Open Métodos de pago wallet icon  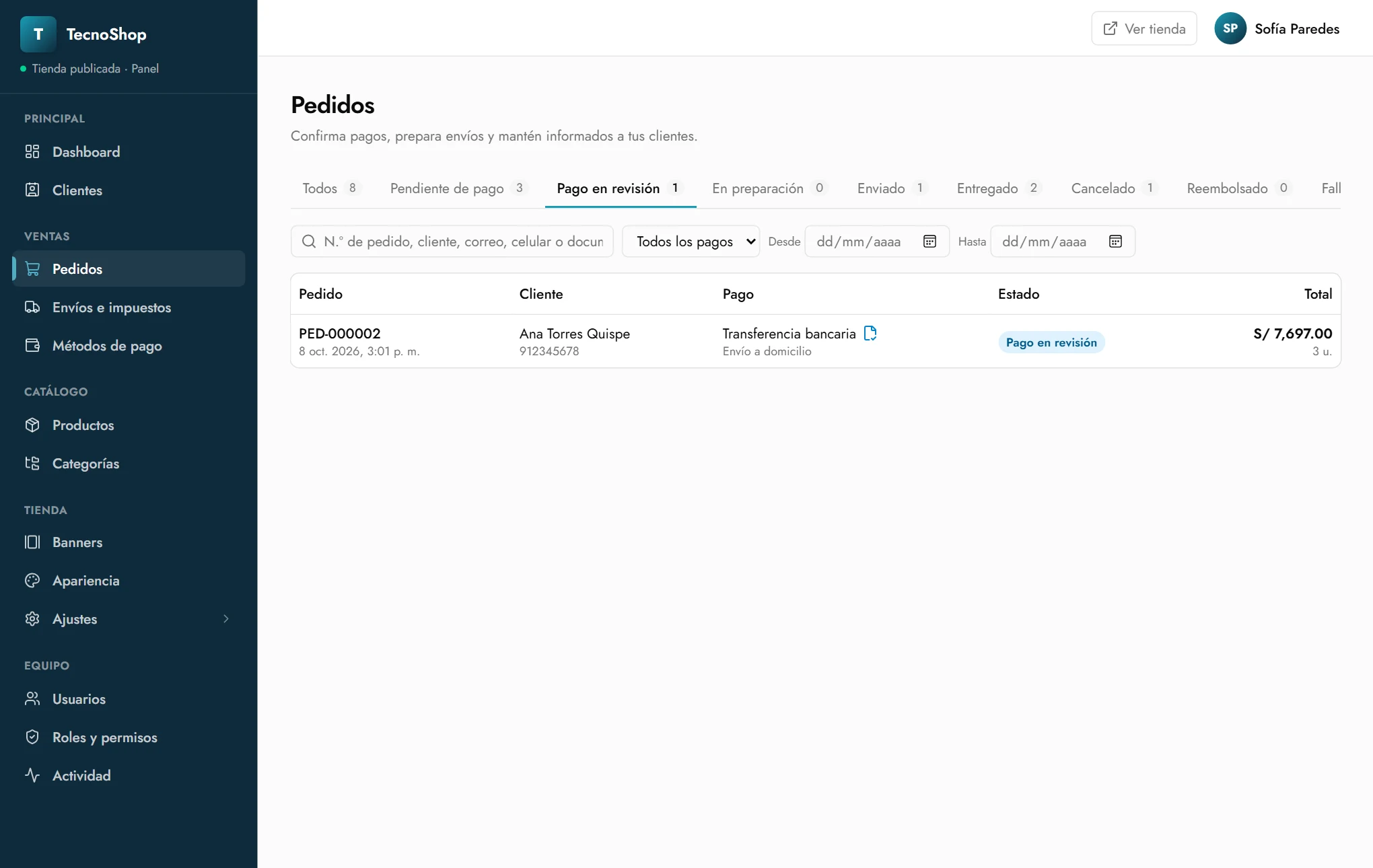coord(32,345)
